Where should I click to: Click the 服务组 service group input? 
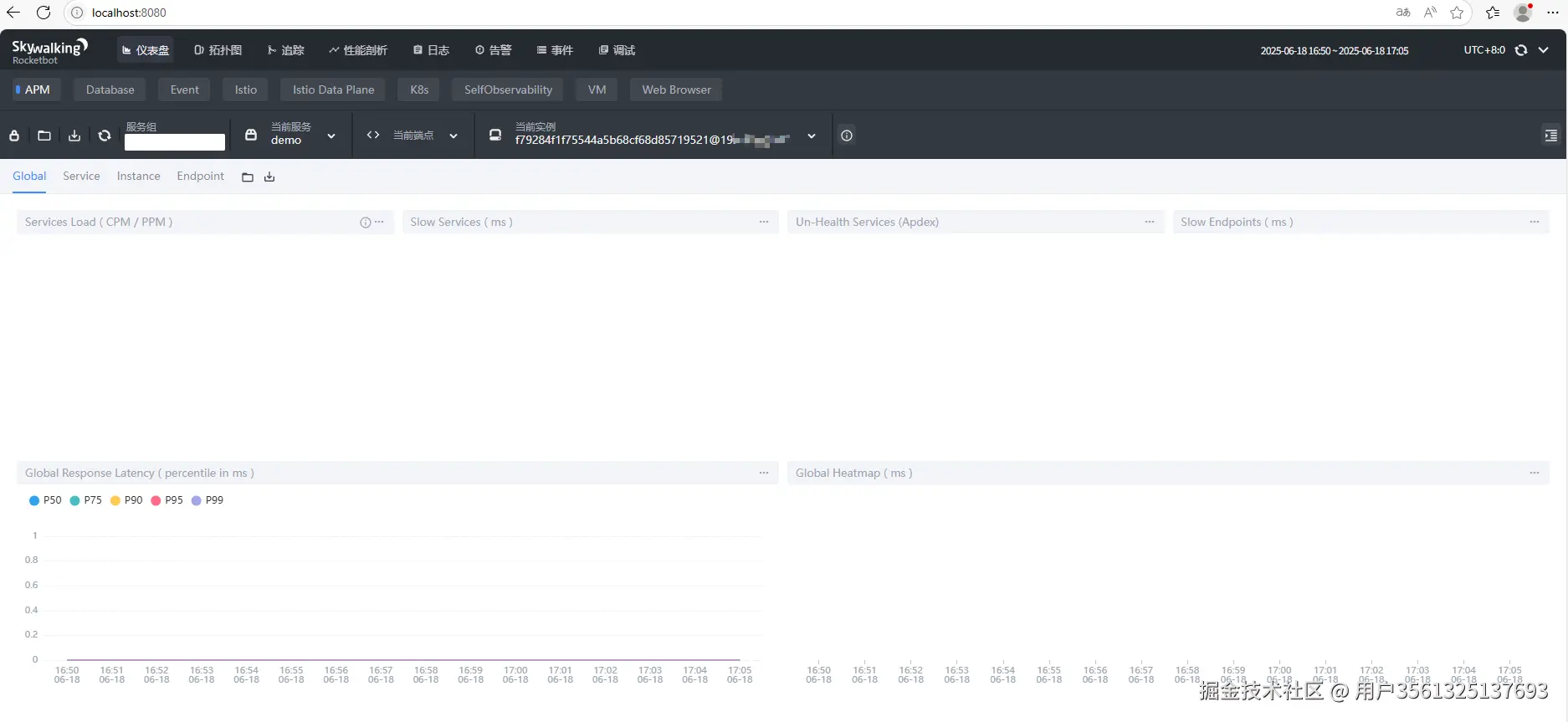(x=174, y=142)
